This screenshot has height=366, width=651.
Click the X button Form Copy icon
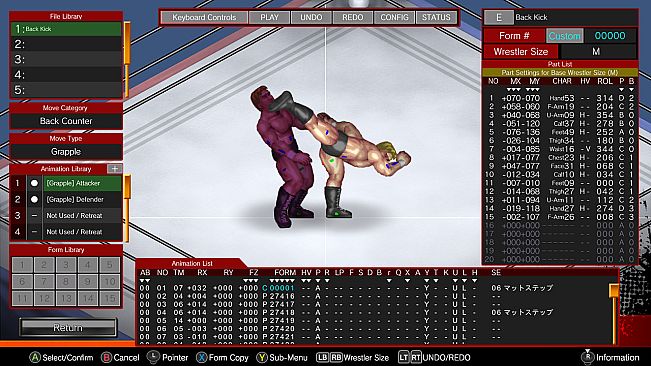pos(201,357)
